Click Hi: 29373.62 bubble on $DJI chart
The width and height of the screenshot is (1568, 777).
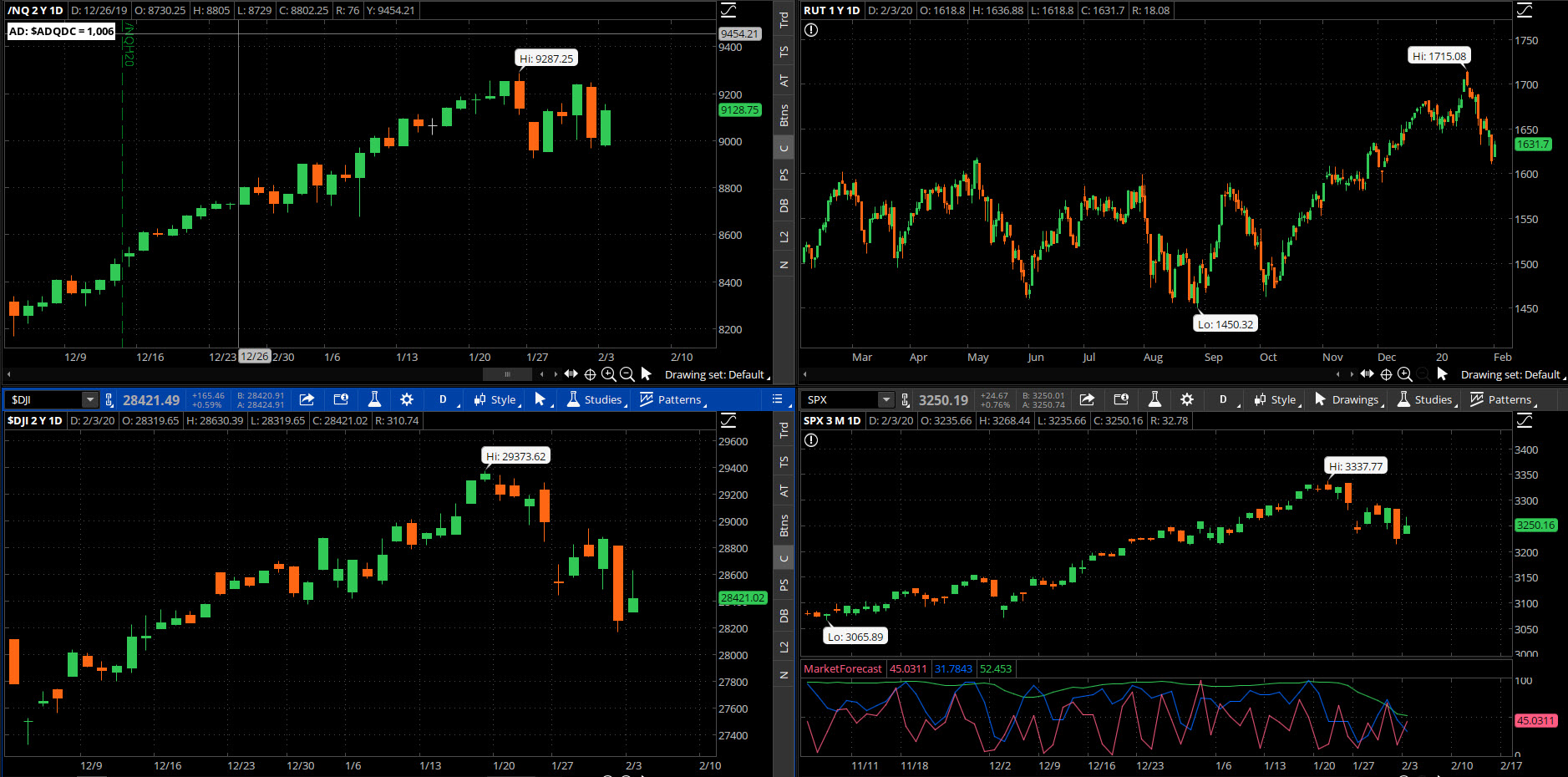[x=516, y=456]
